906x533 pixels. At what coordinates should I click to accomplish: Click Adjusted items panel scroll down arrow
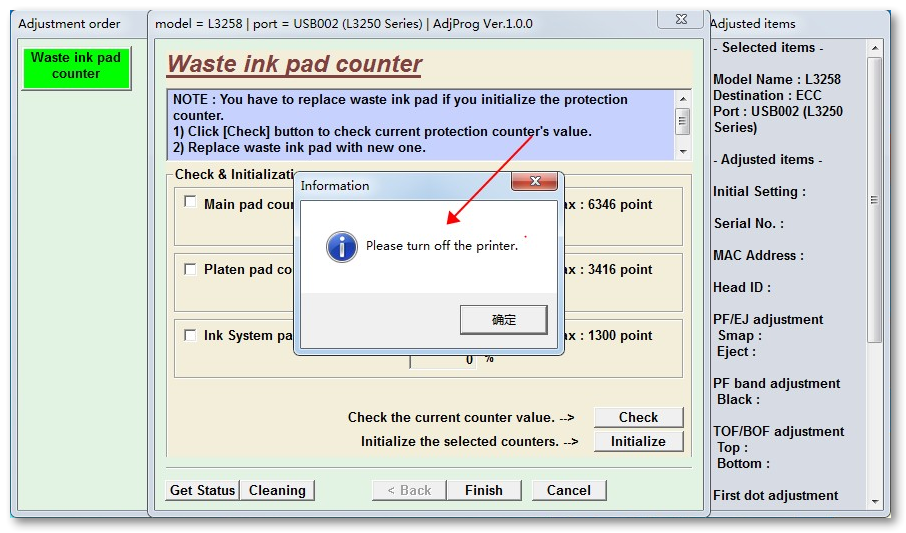(x=875, y=502)
